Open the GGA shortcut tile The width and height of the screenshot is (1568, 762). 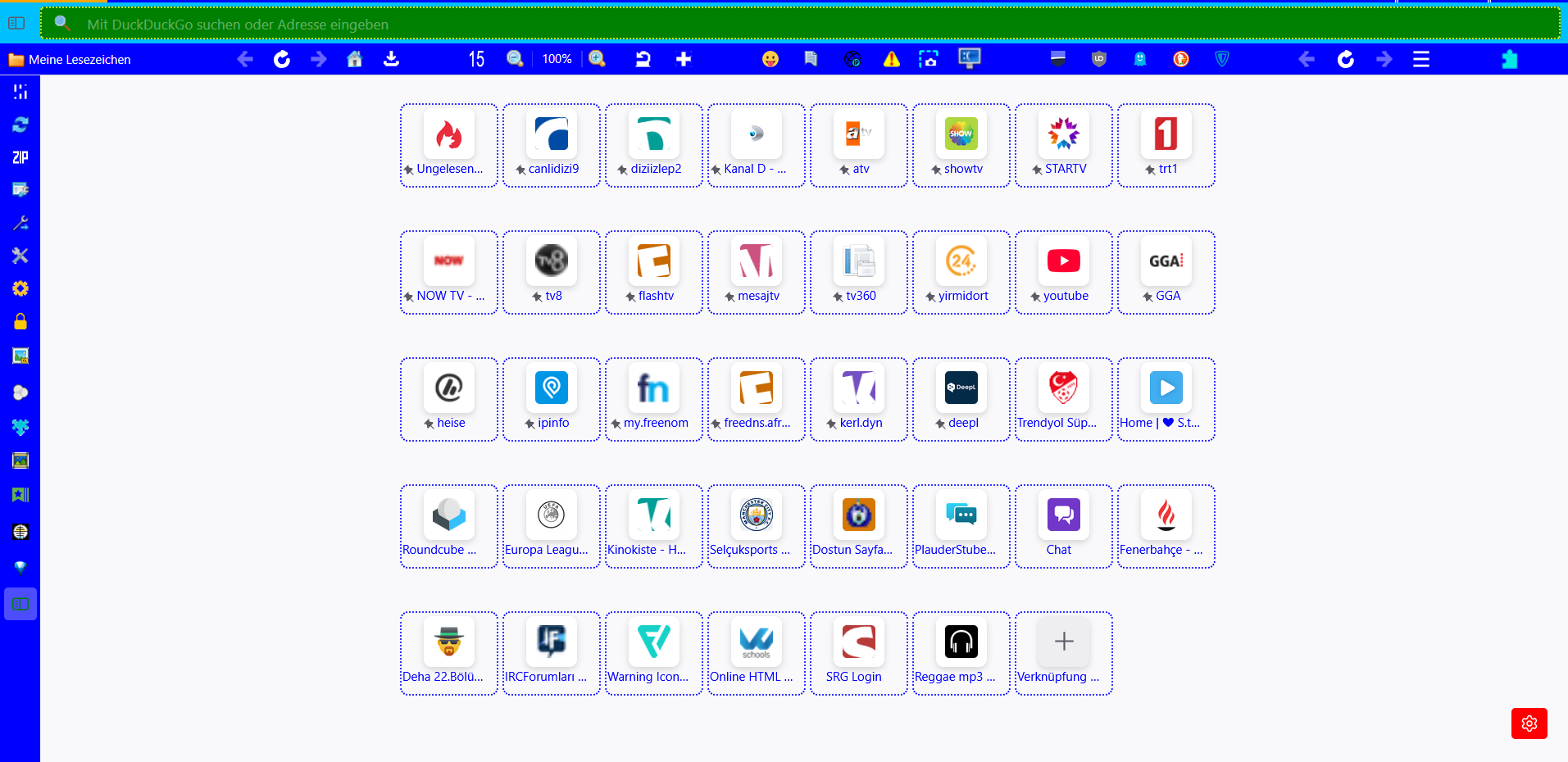pyautogui.click(x=1166, y=272)
